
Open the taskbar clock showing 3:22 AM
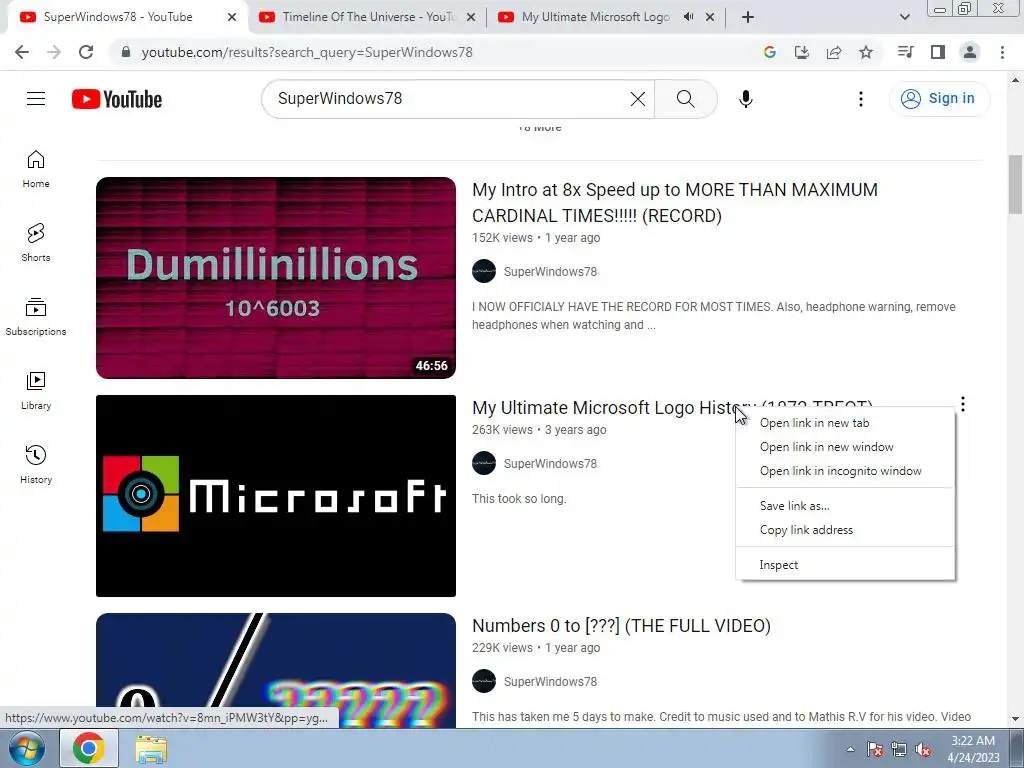coord(973,749)
